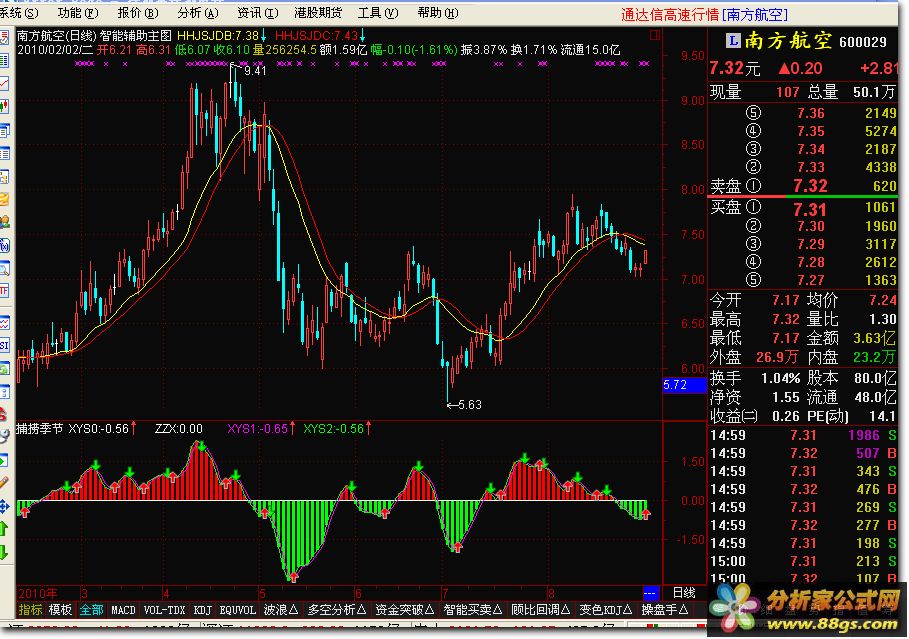Click the 2010年 label on time axis
909x639 pixels.
tap(38, 593)
